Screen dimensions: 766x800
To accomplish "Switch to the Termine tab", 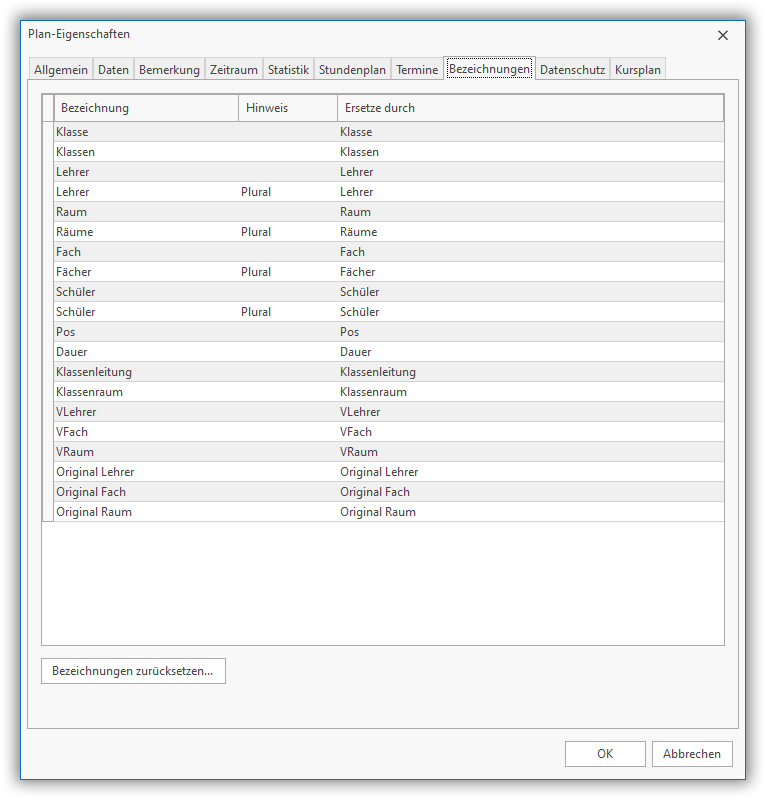I will pyautogui.click(x=417, y=70).
